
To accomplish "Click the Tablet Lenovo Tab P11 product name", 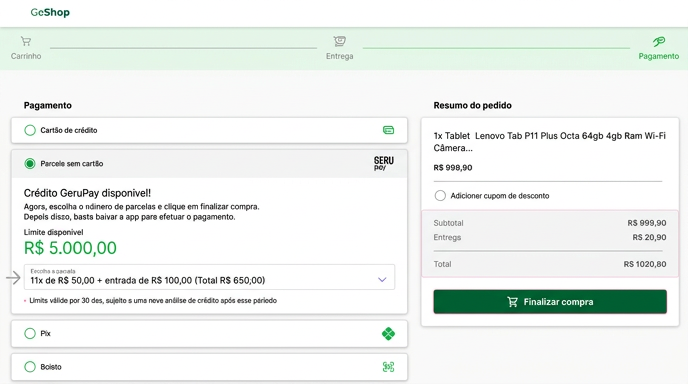I will pos(549,142).
